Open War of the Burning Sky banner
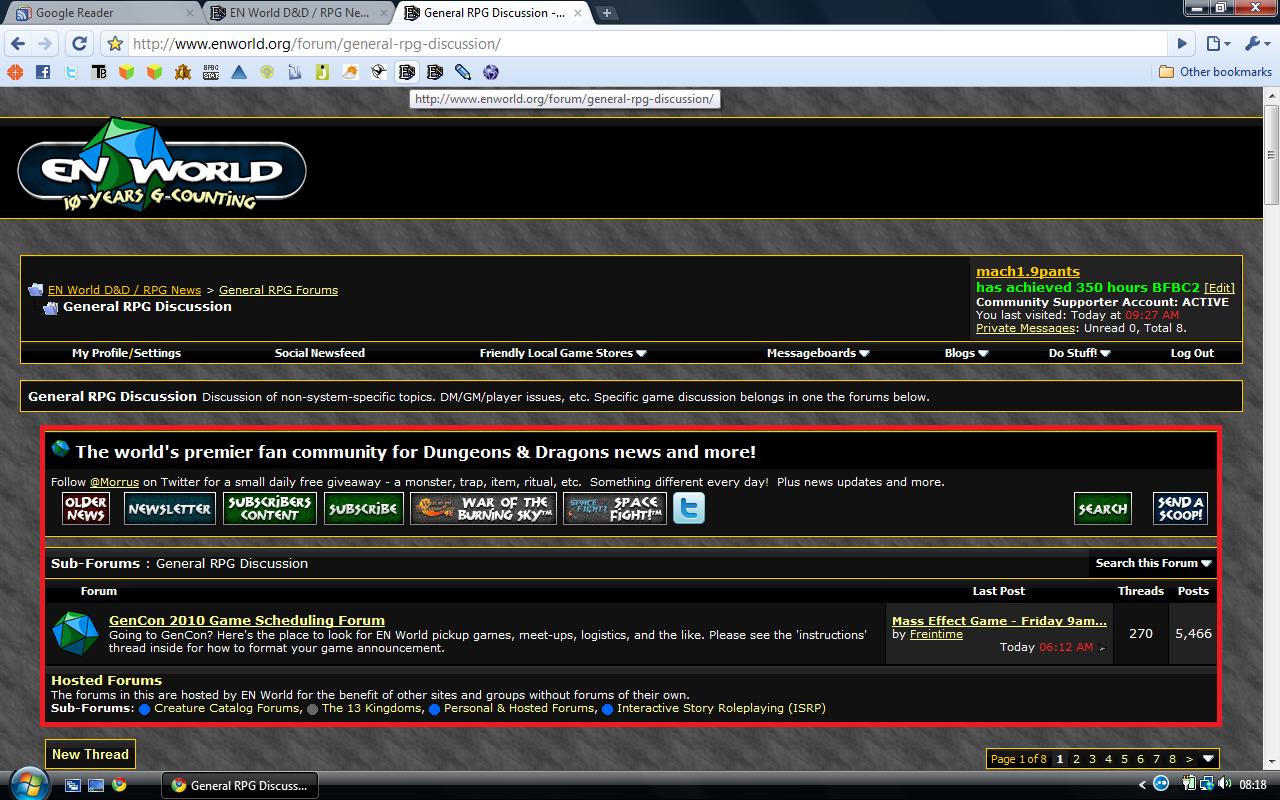The height and width of the screenshot is (800, 1280). [483, 508]
